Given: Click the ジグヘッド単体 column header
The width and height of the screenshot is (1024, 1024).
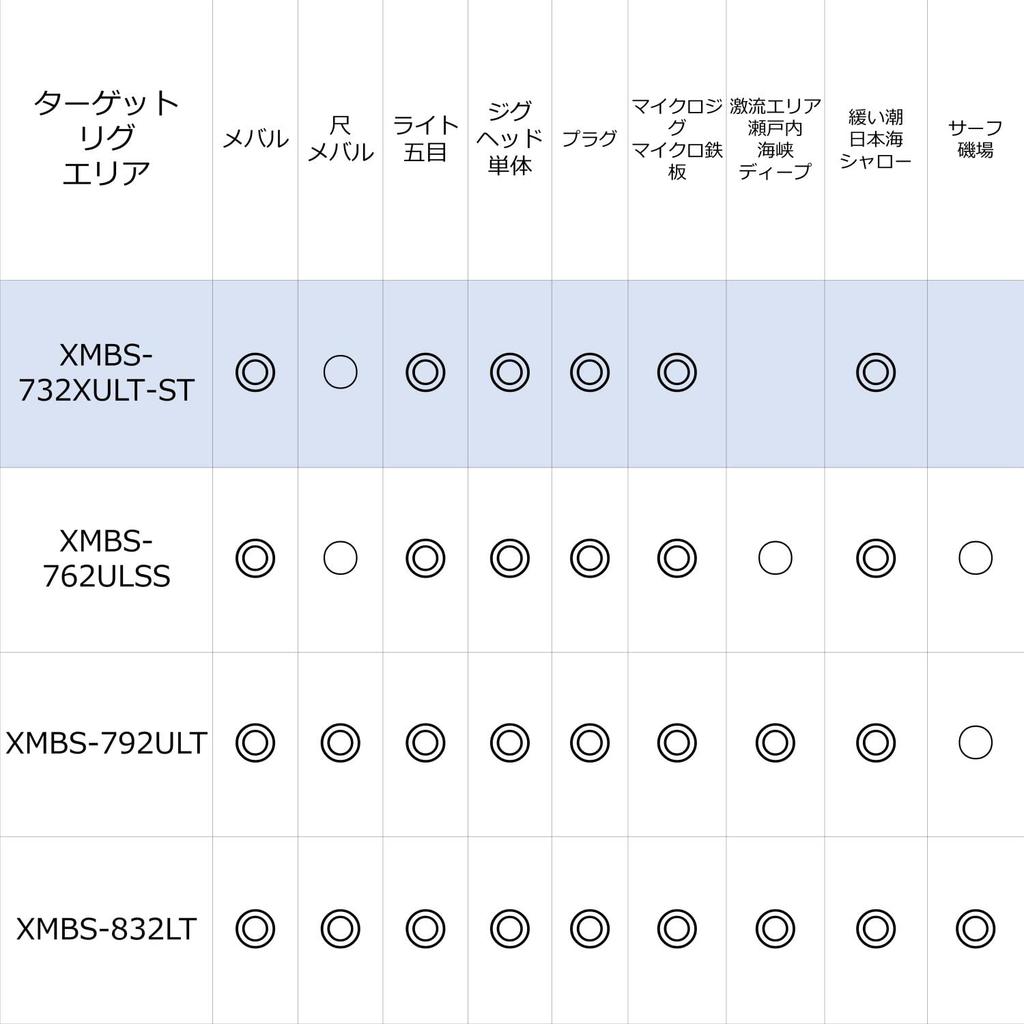Looking at the screenshot, I should (x=509, y=138).
